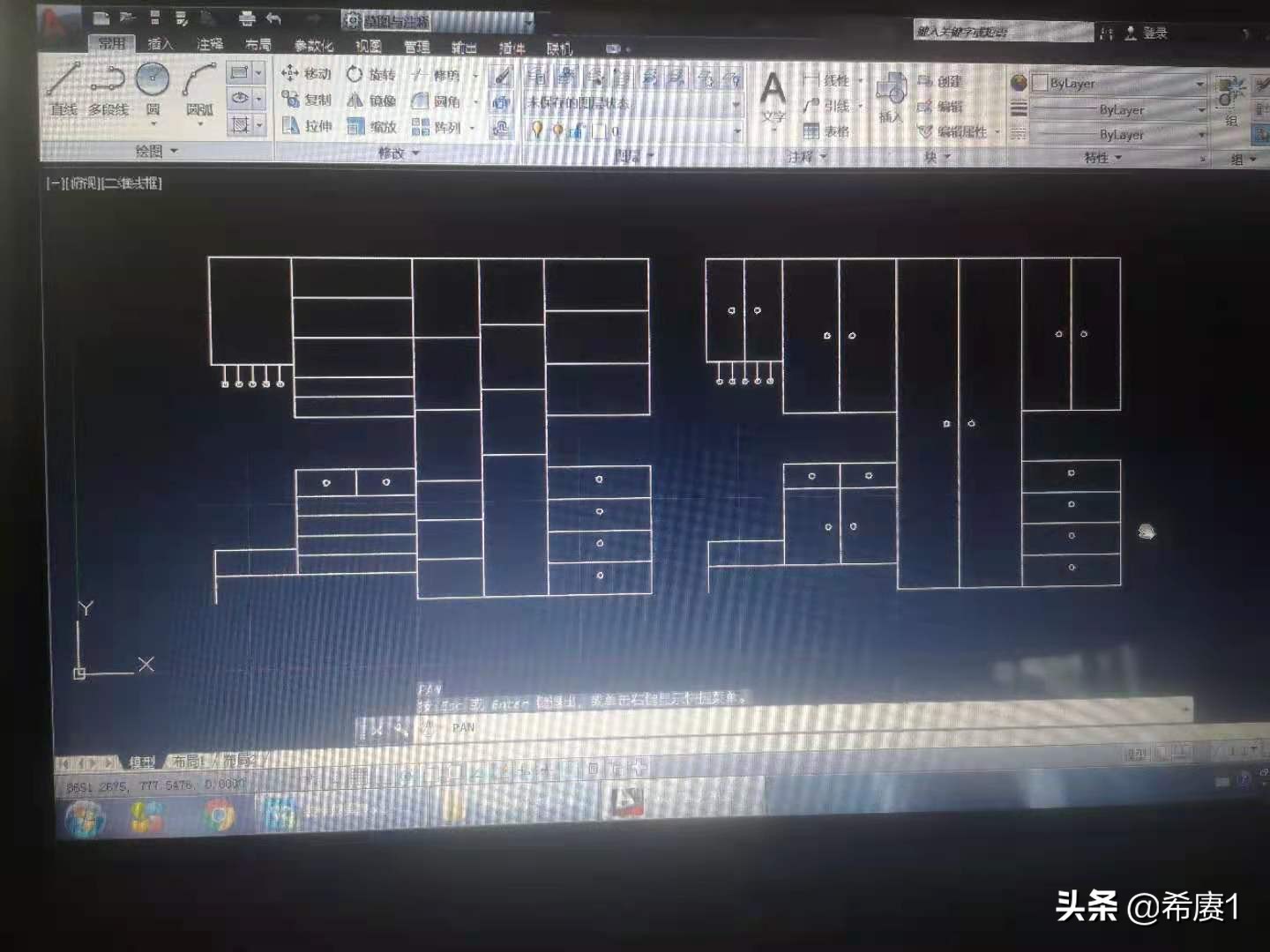The width and height of the screenshot is (1270, 952).
Task: Switch to the 布局1 layout tab
Action: [190, 761]
